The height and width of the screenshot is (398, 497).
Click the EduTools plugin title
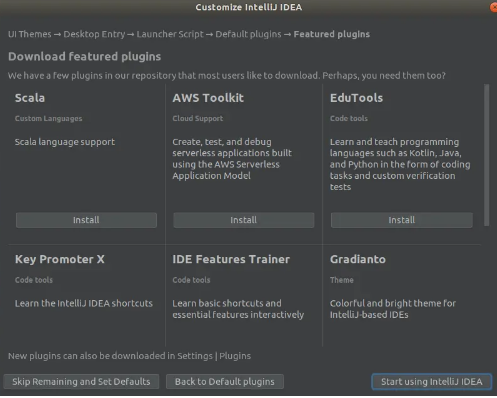coord(356,98)
